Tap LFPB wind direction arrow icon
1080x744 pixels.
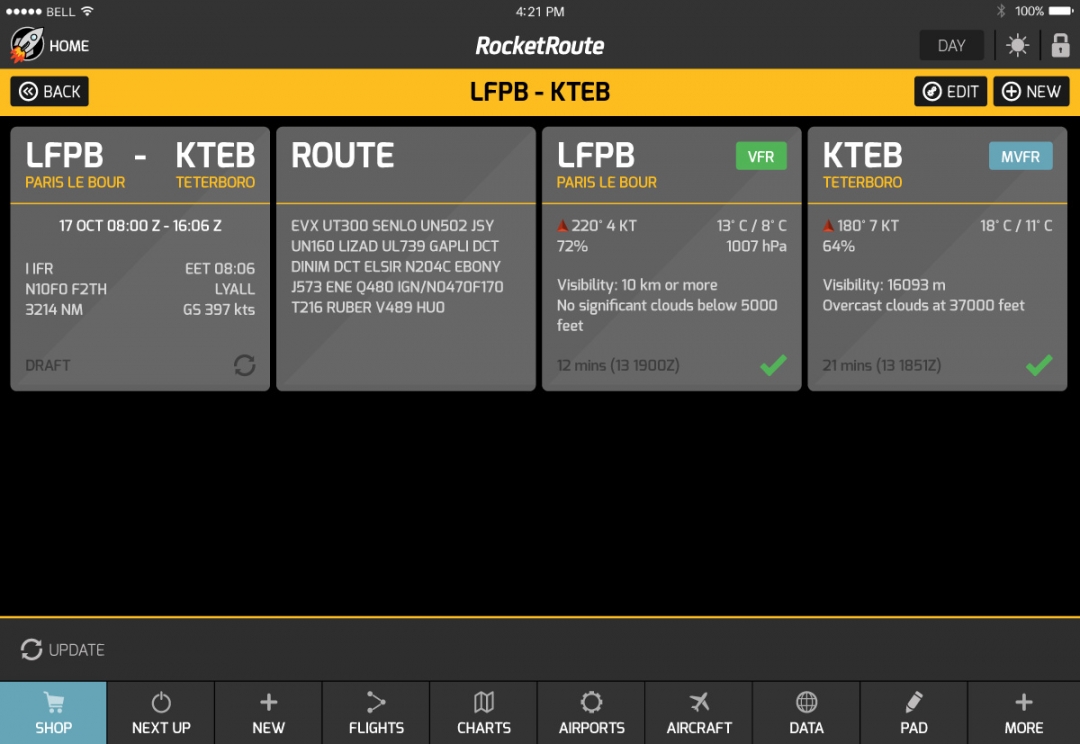(x=562, y=225)
